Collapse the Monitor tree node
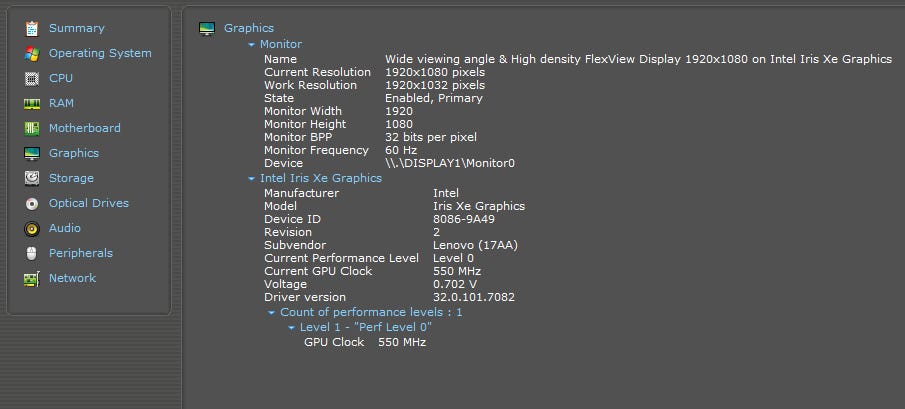 tap(251, 44)
